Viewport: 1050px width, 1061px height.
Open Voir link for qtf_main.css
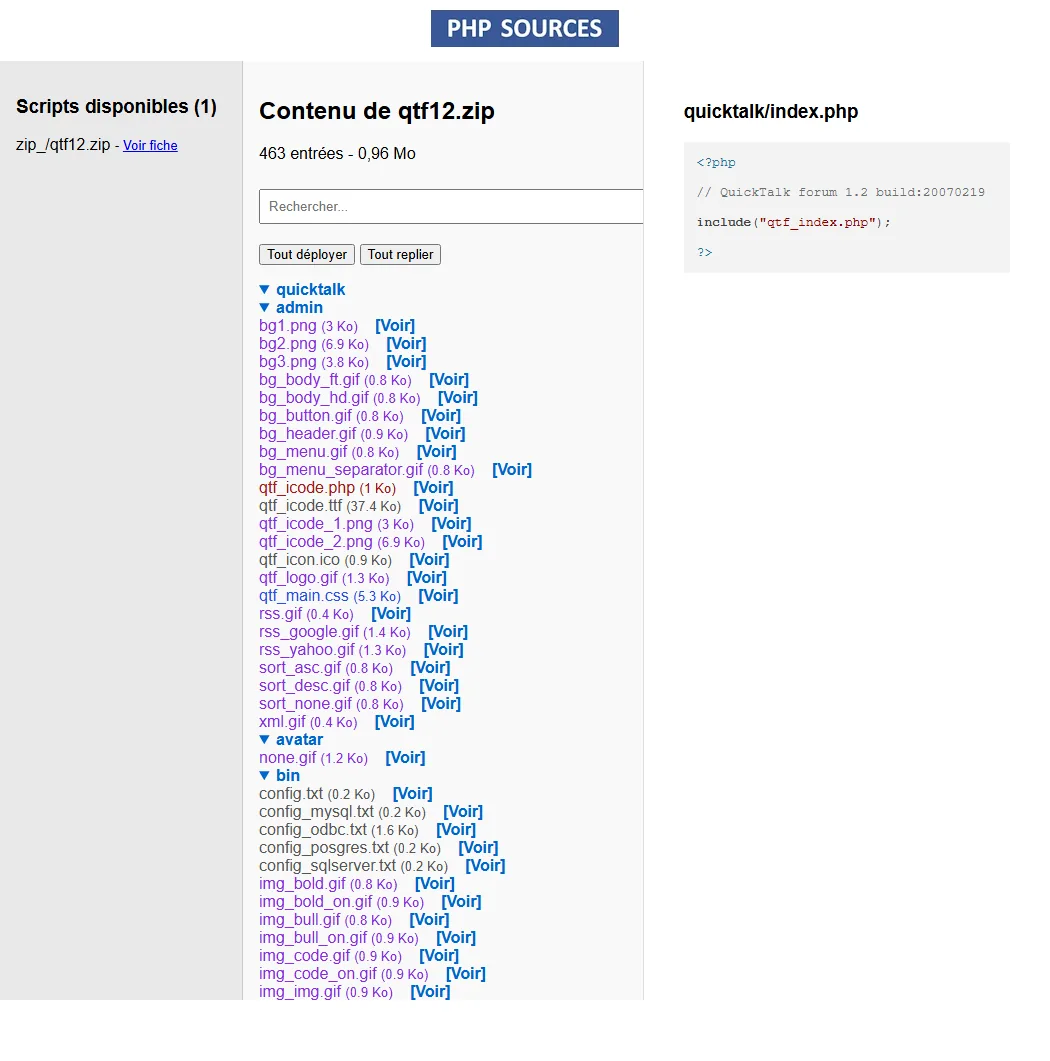point(438,596)
